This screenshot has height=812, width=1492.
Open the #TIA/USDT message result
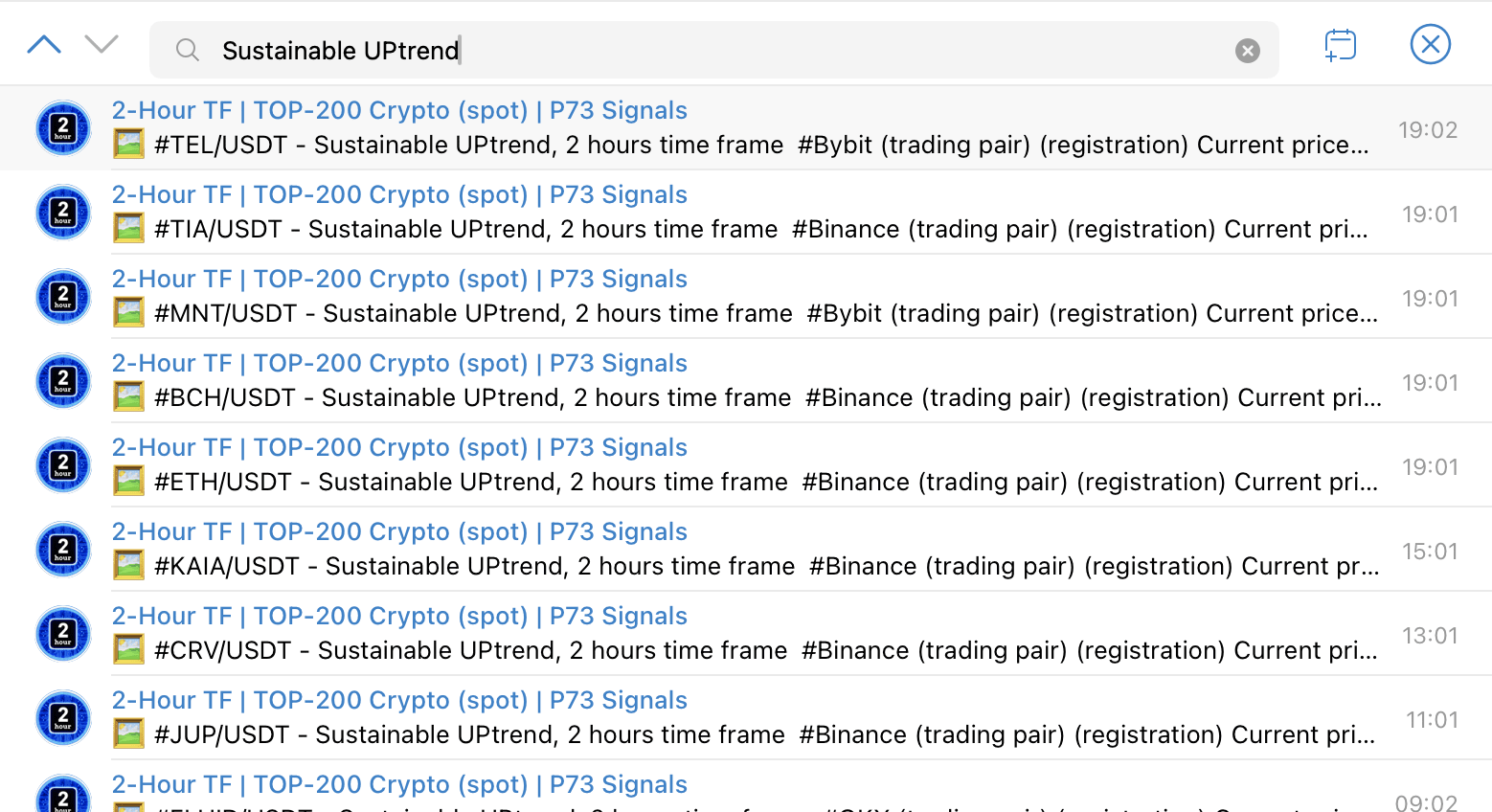(746, 213)
